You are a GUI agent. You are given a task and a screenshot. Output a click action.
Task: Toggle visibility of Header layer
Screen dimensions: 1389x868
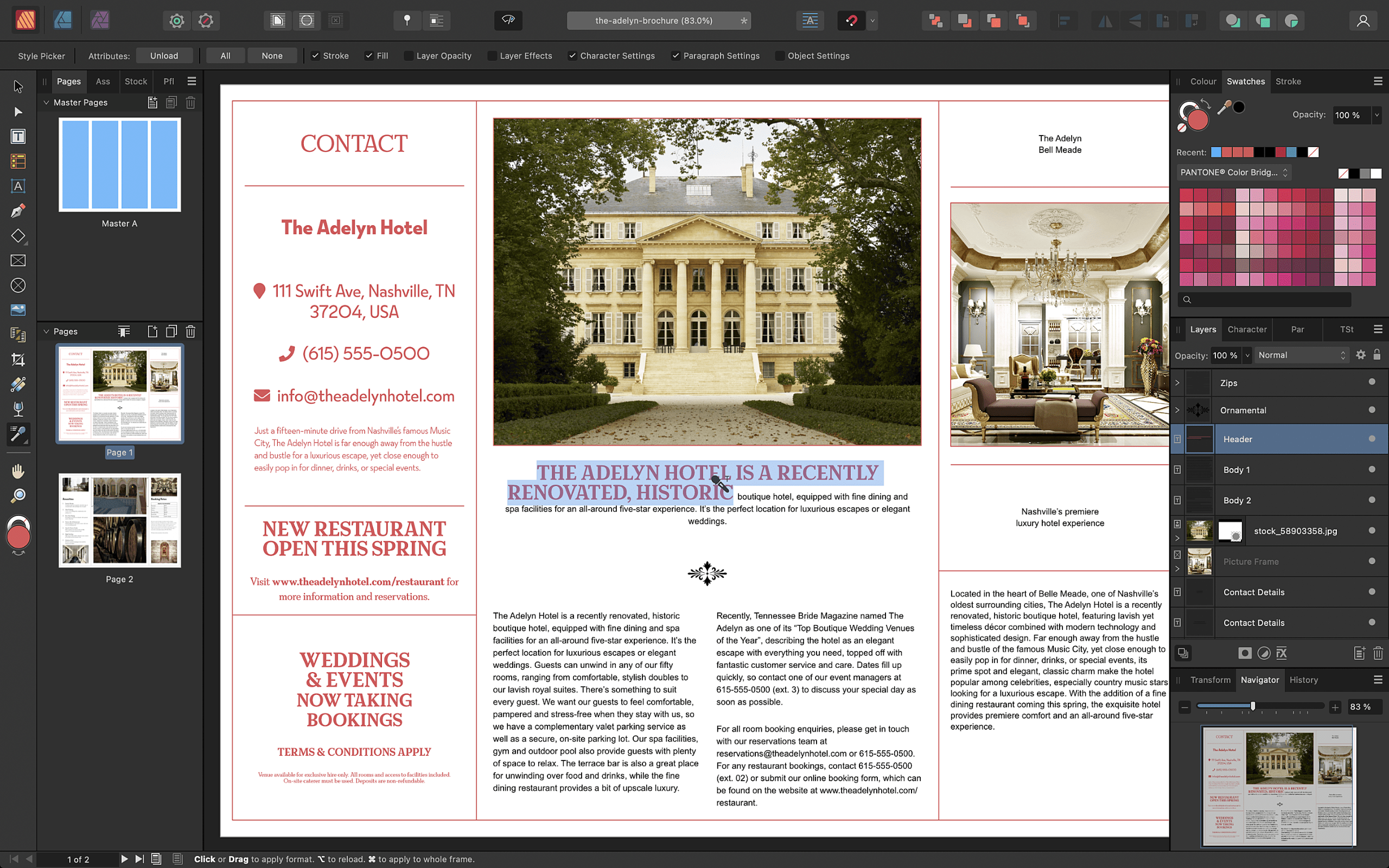click(1372, 439)
